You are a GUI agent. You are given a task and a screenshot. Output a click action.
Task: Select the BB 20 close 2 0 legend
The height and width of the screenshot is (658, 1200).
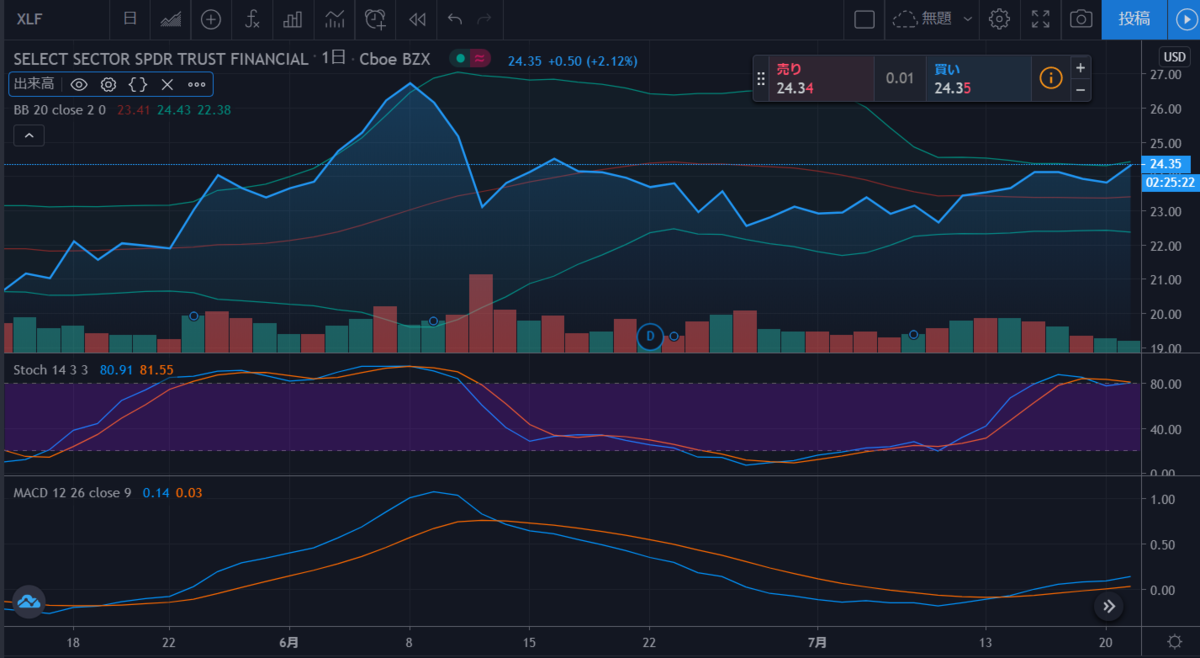coord(62,110)
